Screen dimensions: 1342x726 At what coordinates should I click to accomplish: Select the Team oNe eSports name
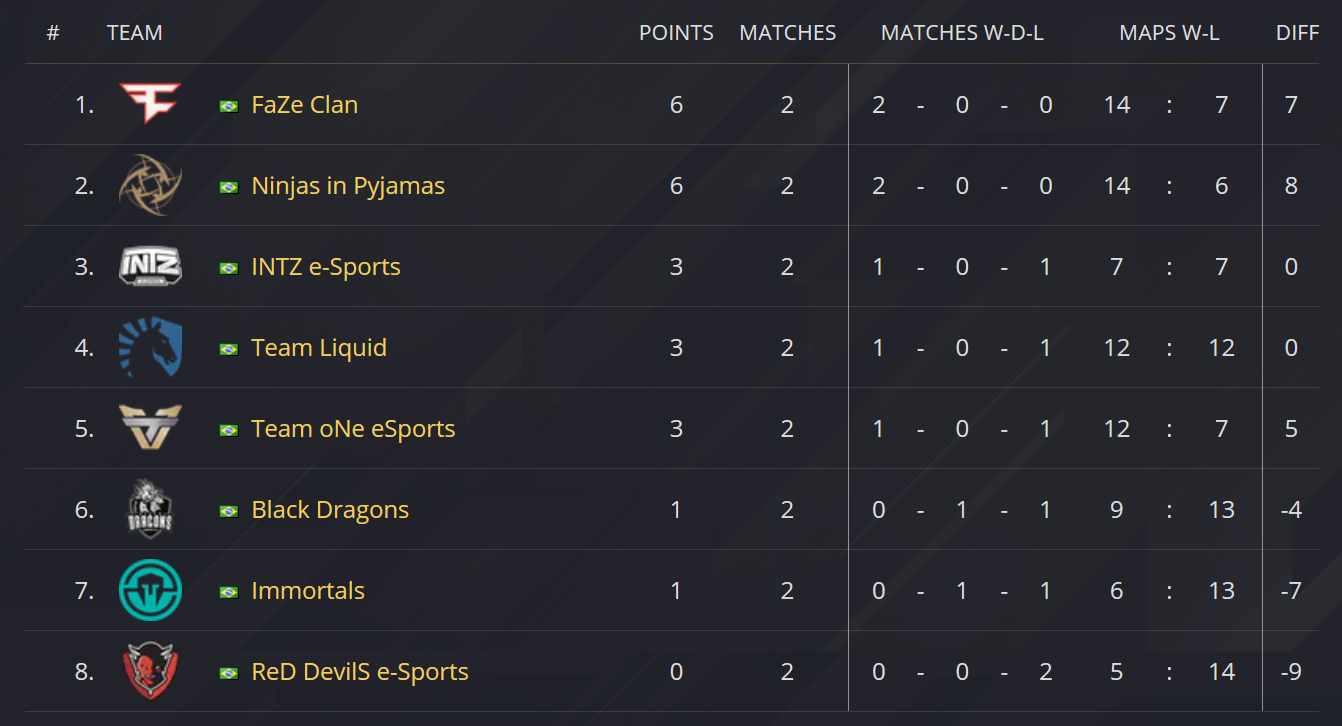pyautogui.click(x=353, y=429)
